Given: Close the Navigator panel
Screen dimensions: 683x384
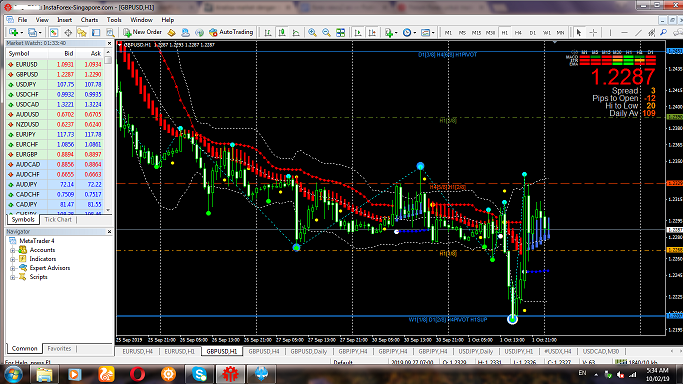Looking at the screenshot, I should (109, 232).
